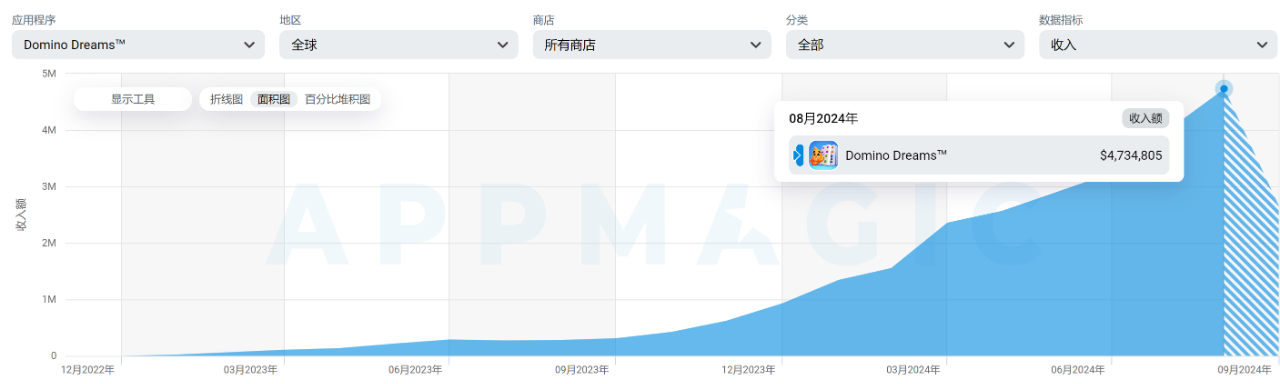Click the 09月2024年 axis label
The image size is (1280, 384).
coord(1243,370)
